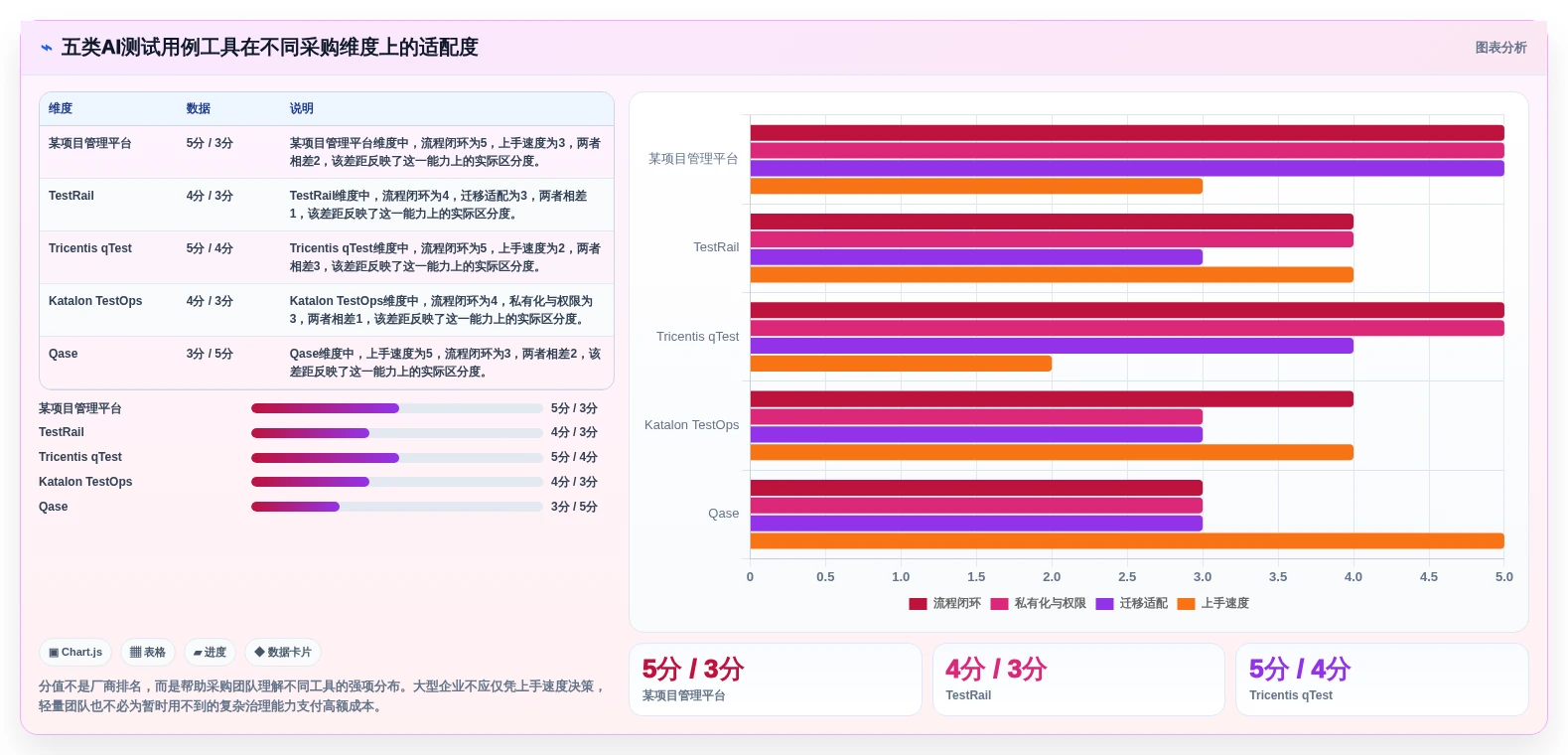This screenshot has height=755, width=1568.
Task: Click the Chart.js tag chip
Action: point(75,653)
